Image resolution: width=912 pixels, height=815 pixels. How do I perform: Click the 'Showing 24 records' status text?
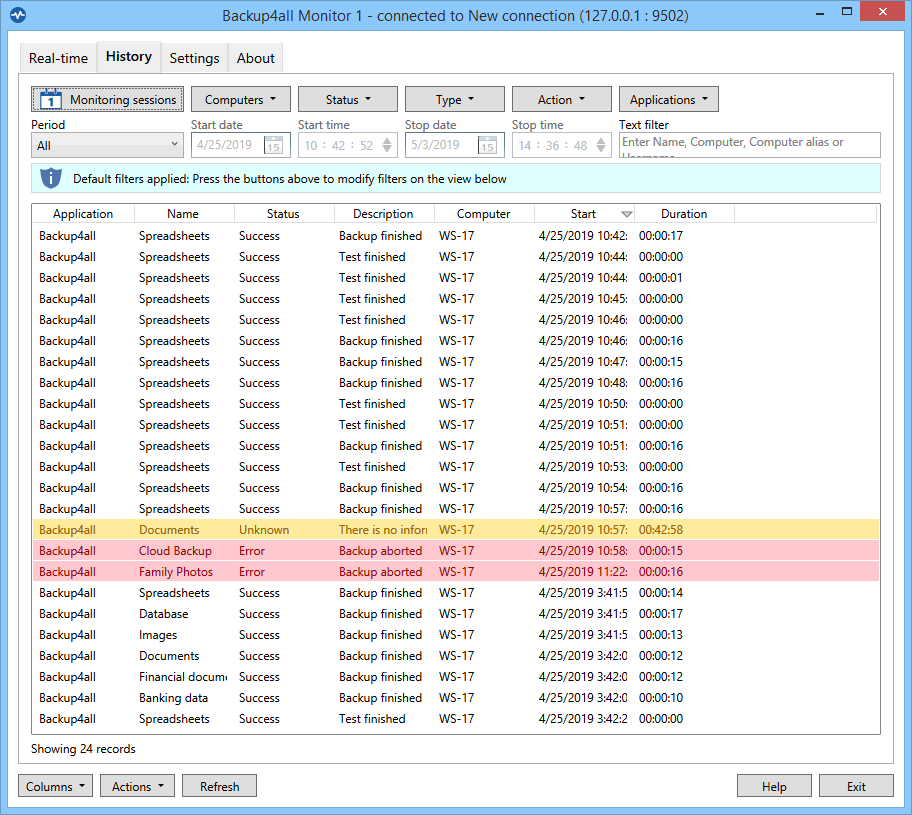pyautogui.click(x=83, y=749)
